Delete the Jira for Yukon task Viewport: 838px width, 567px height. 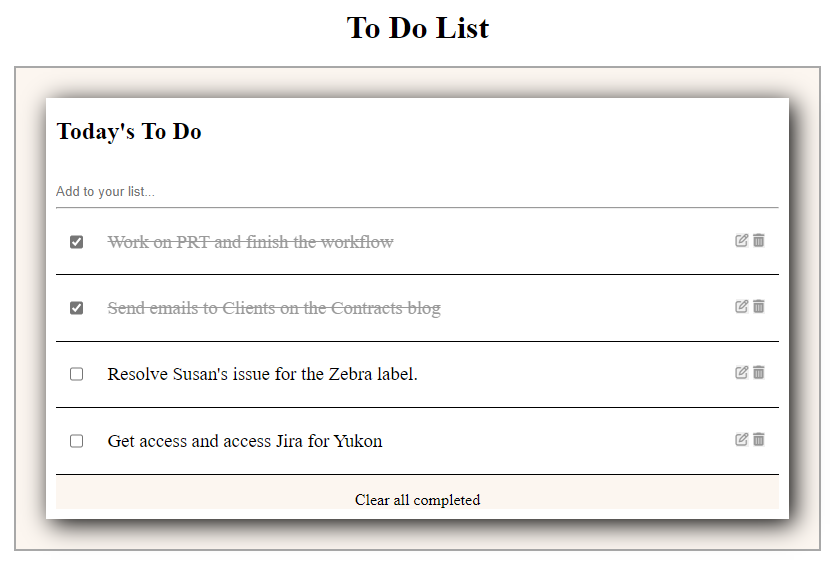tap(758, 439)
